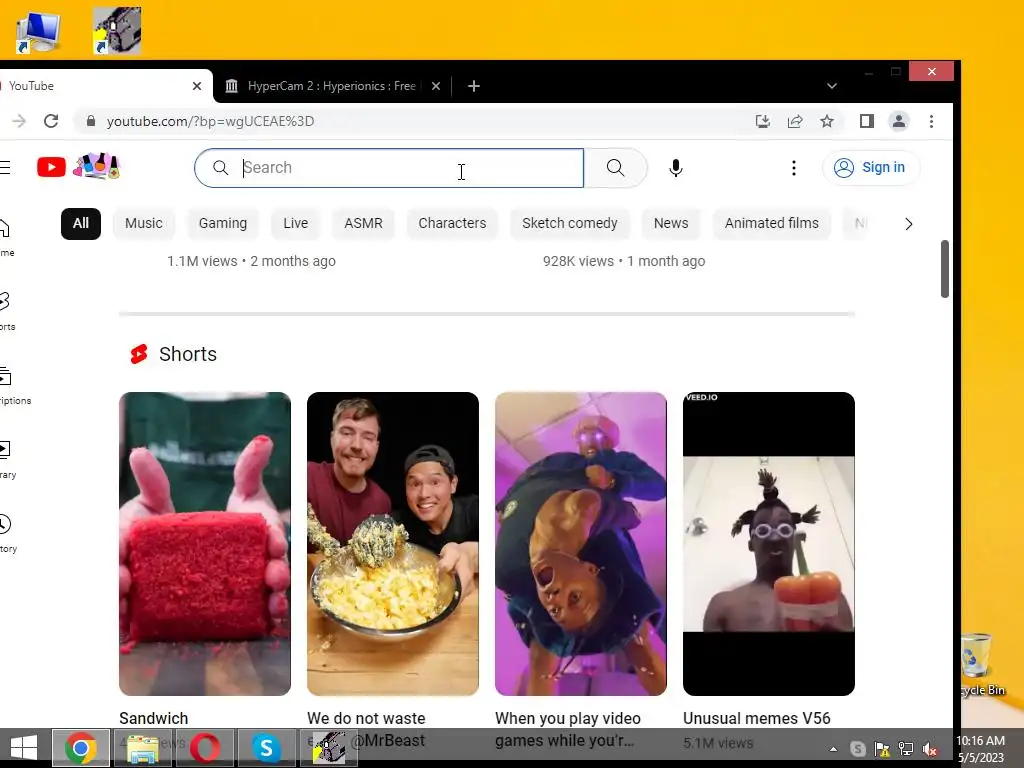Select the News filter chip
This screenshot has width=1024, height=768.
point(671,223)
